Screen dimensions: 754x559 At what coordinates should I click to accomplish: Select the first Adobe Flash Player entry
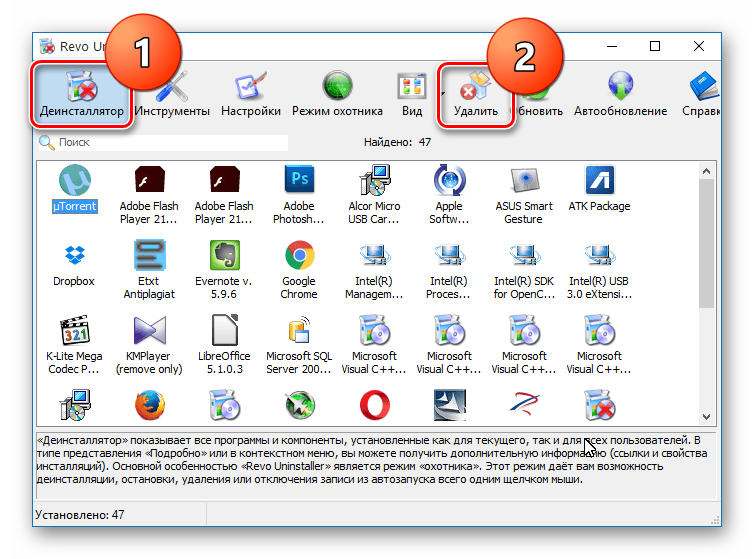tap(149, 195)
